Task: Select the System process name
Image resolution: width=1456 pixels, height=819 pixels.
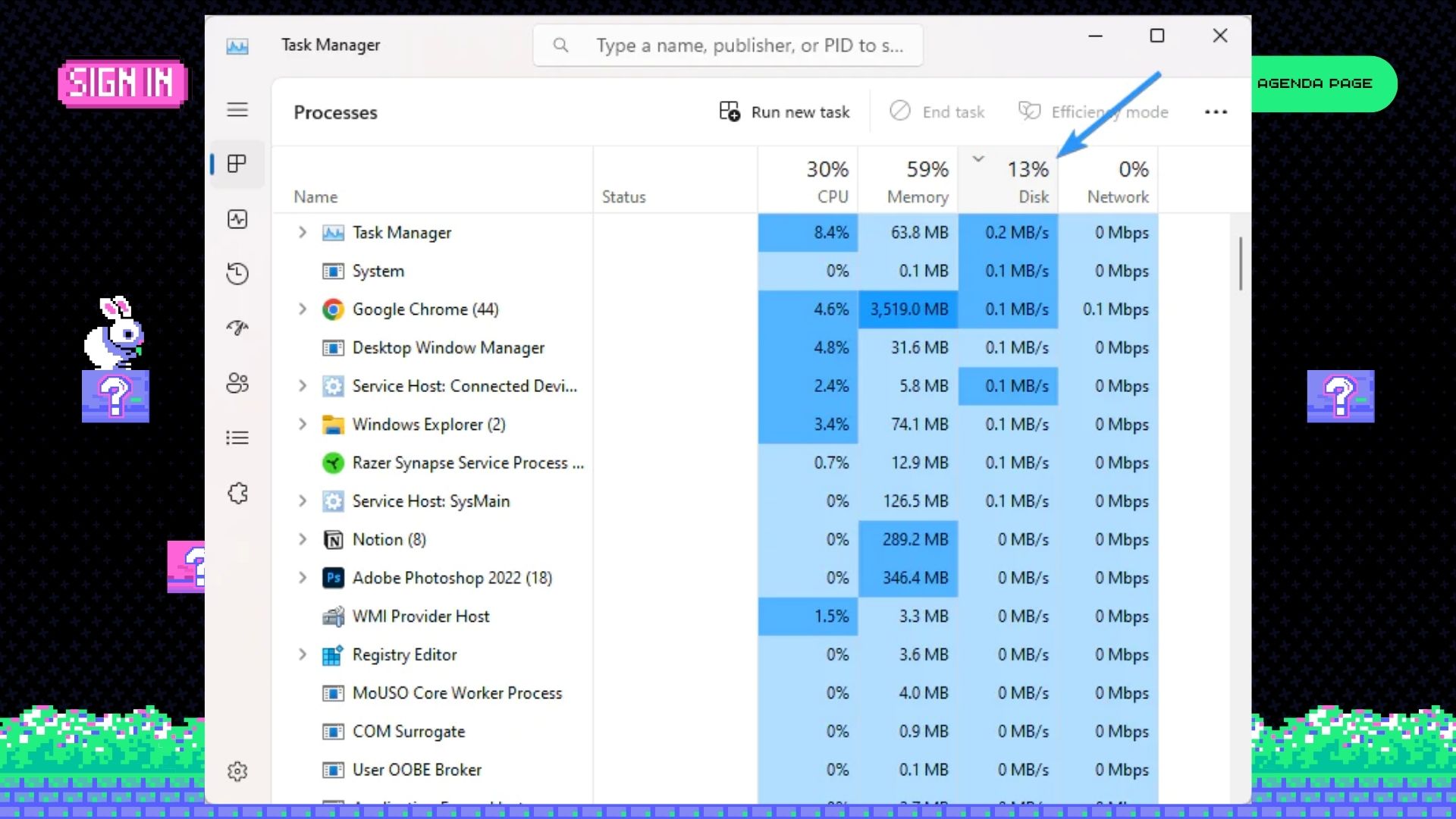Action: (378, 271)
